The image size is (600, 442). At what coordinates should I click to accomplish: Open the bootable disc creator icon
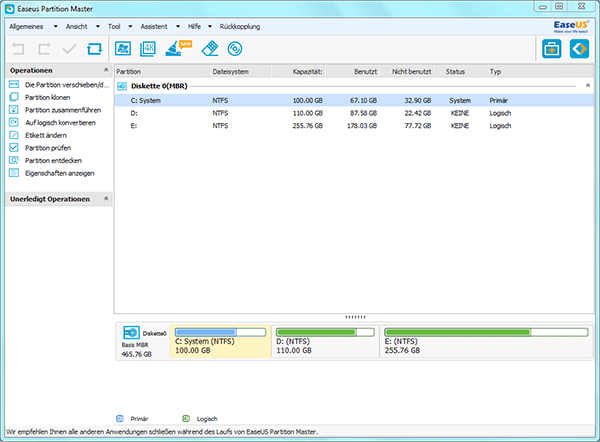(x=235, y=49)
